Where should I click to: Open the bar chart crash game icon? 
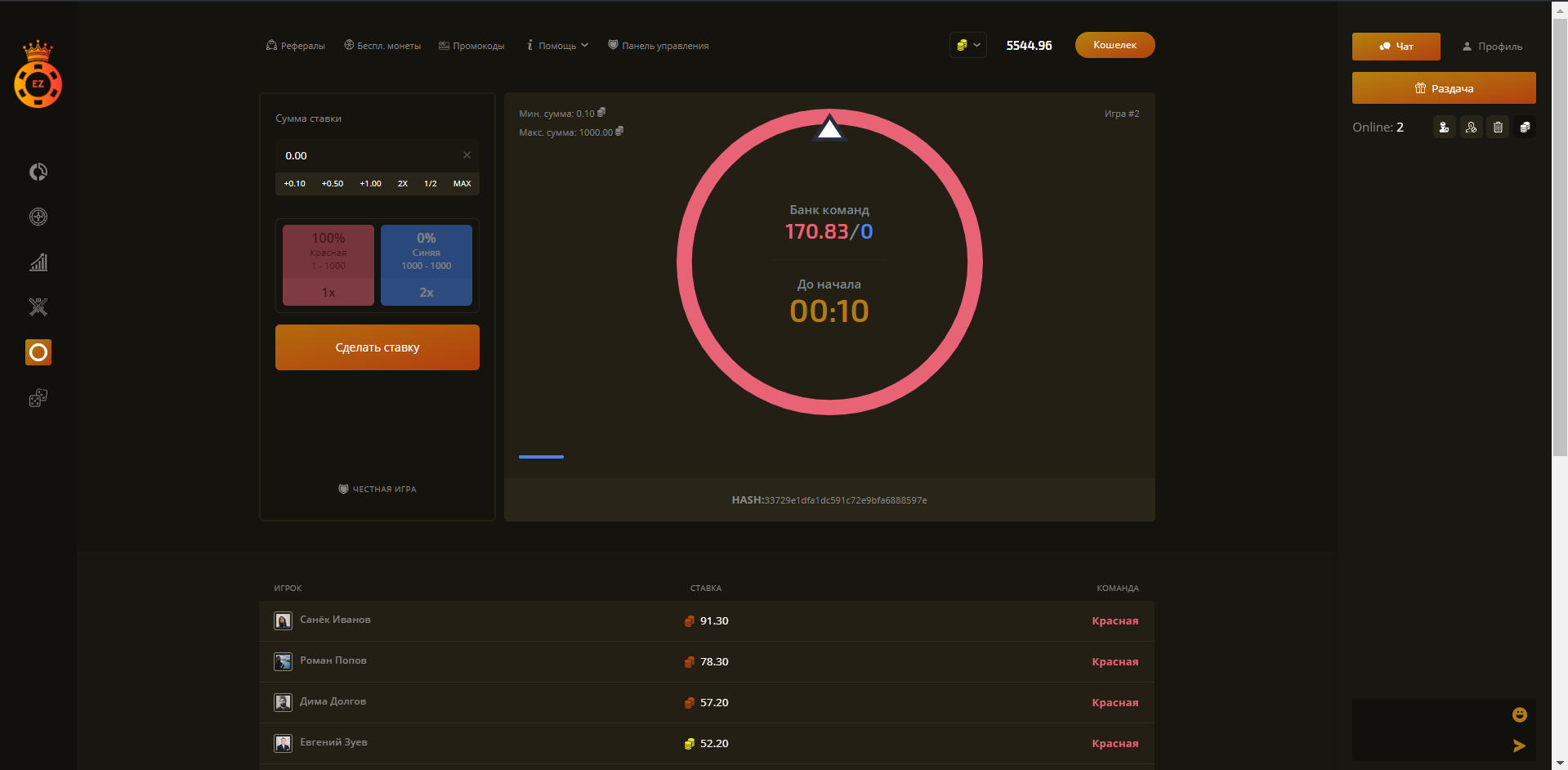tap(38, 262)
